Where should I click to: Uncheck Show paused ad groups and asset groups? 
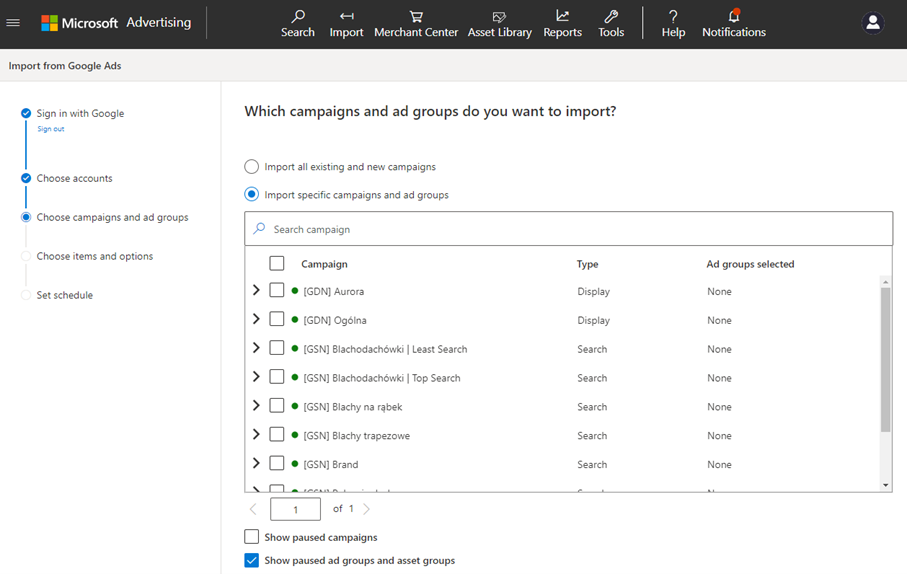pos(252,561)
